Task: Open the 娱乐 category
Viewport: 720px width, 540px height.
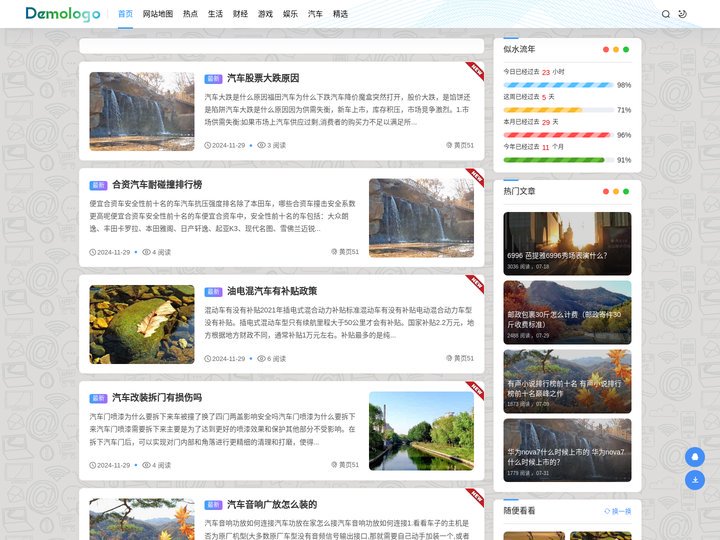Action: point(290,14)
